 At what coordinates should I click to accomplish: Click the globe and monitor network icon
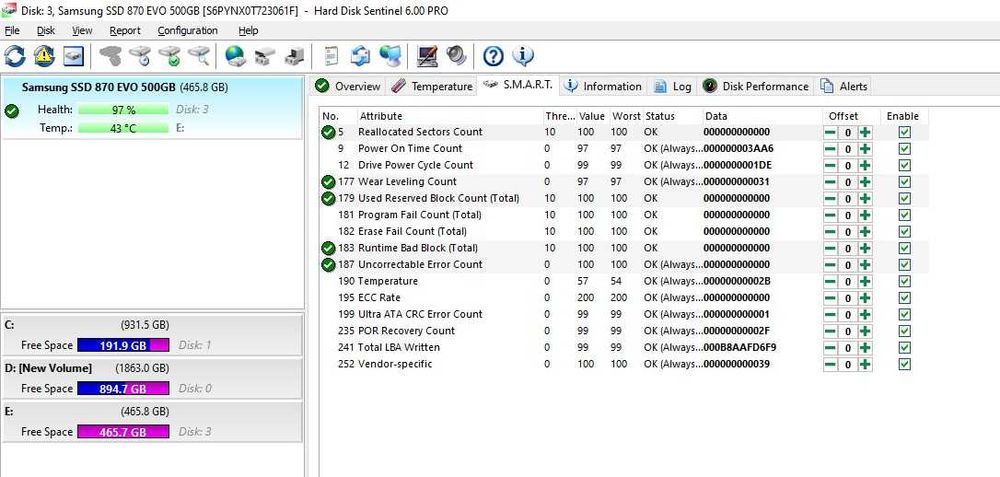tap(390, 56)
